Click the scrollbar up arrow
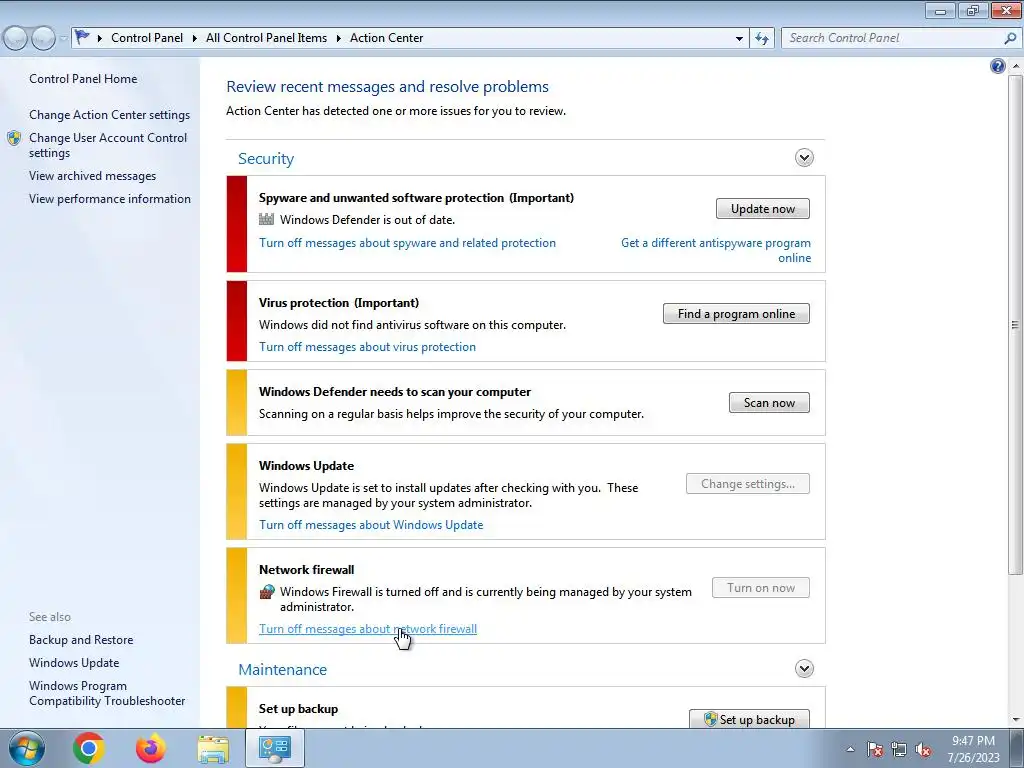This screenshot has width=1024, height=768. pos(1015,66)
